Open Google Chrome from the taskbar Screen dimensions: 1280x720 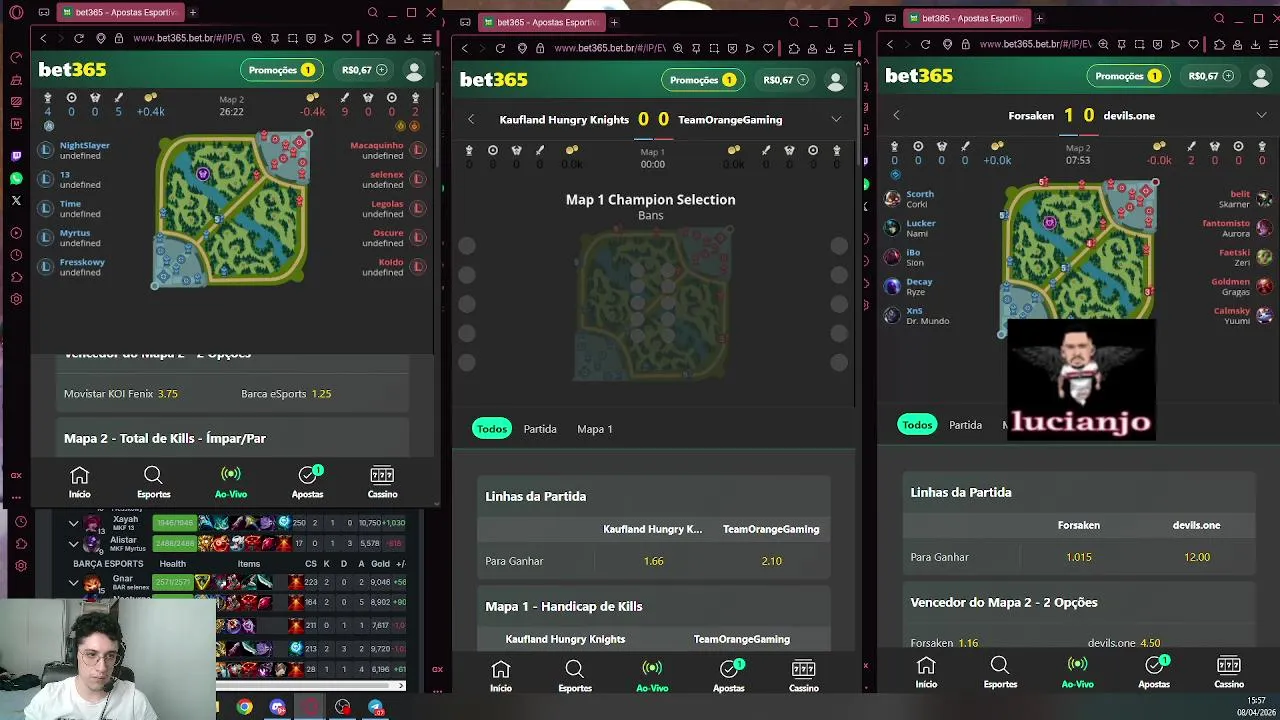(x=244, y=708)
